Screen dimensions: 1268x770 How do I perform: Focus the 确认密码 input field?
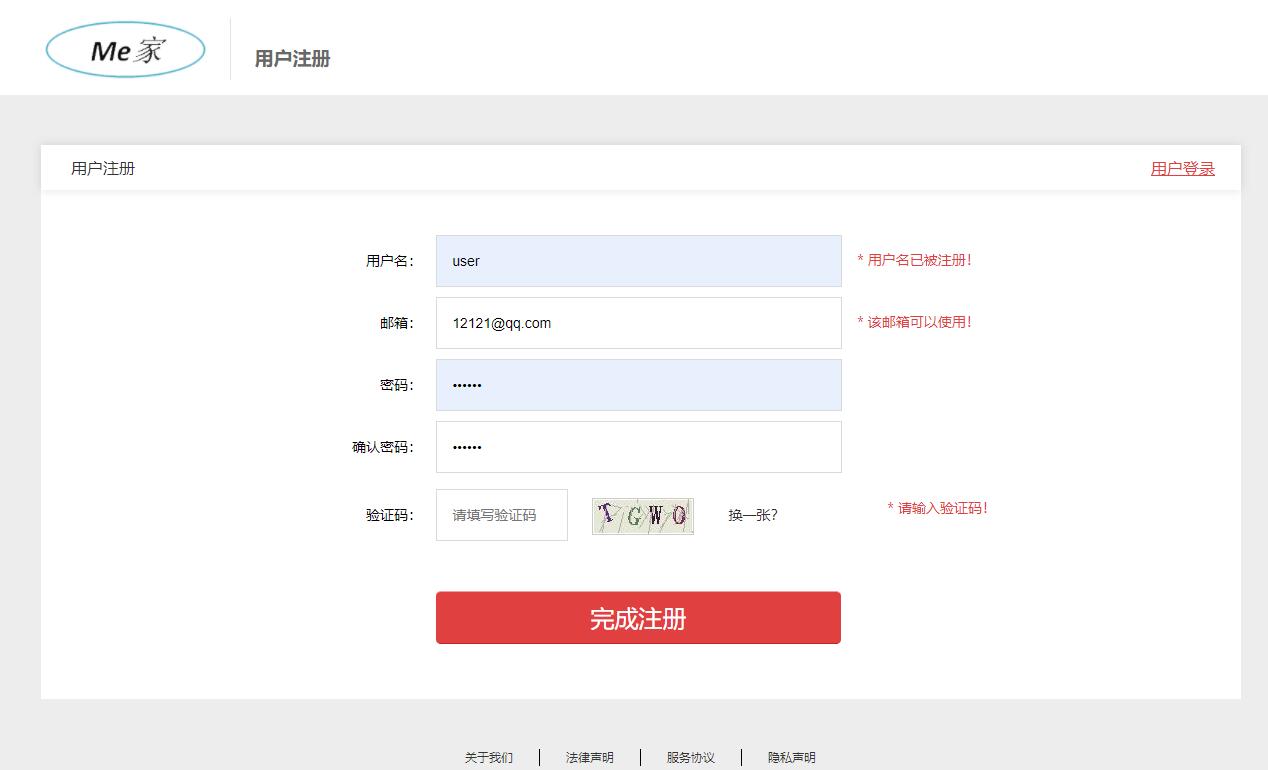638,446
